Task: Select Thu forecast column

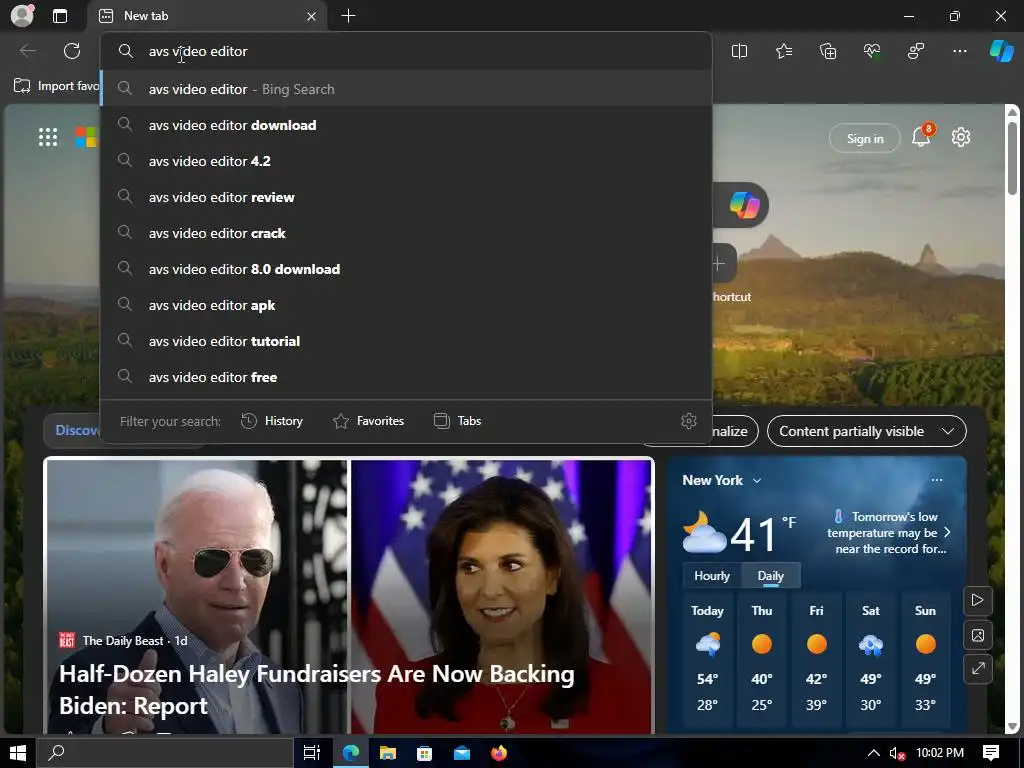Action: click(x=761, y=658)
